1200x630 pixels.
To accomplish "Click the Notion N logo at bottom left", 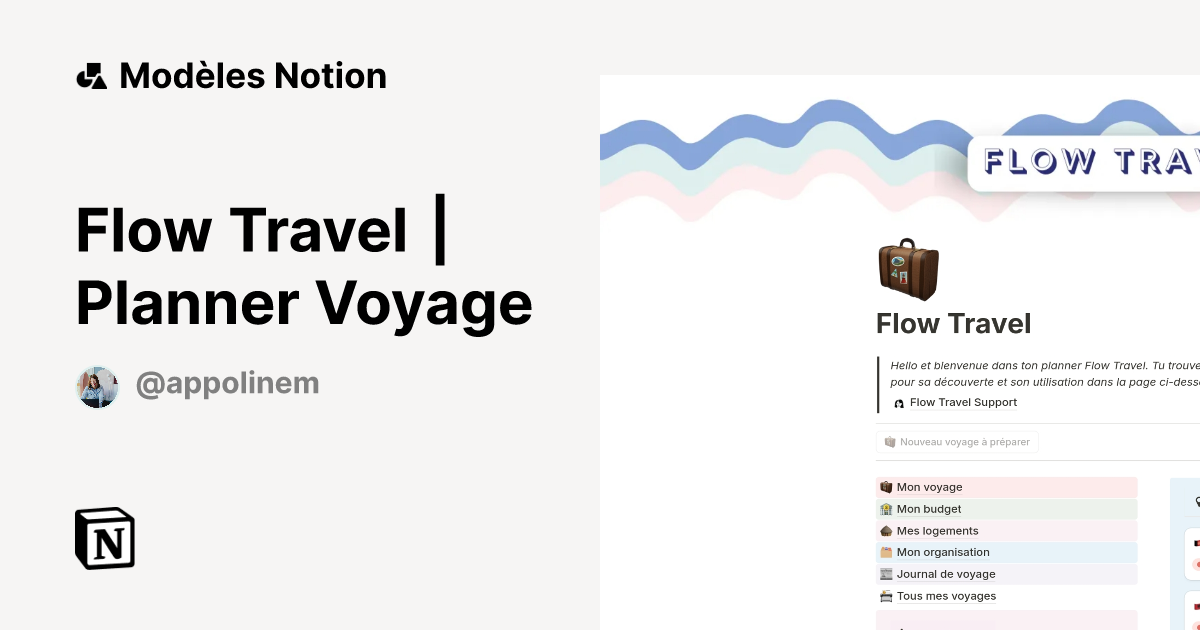I will (104, 538).
